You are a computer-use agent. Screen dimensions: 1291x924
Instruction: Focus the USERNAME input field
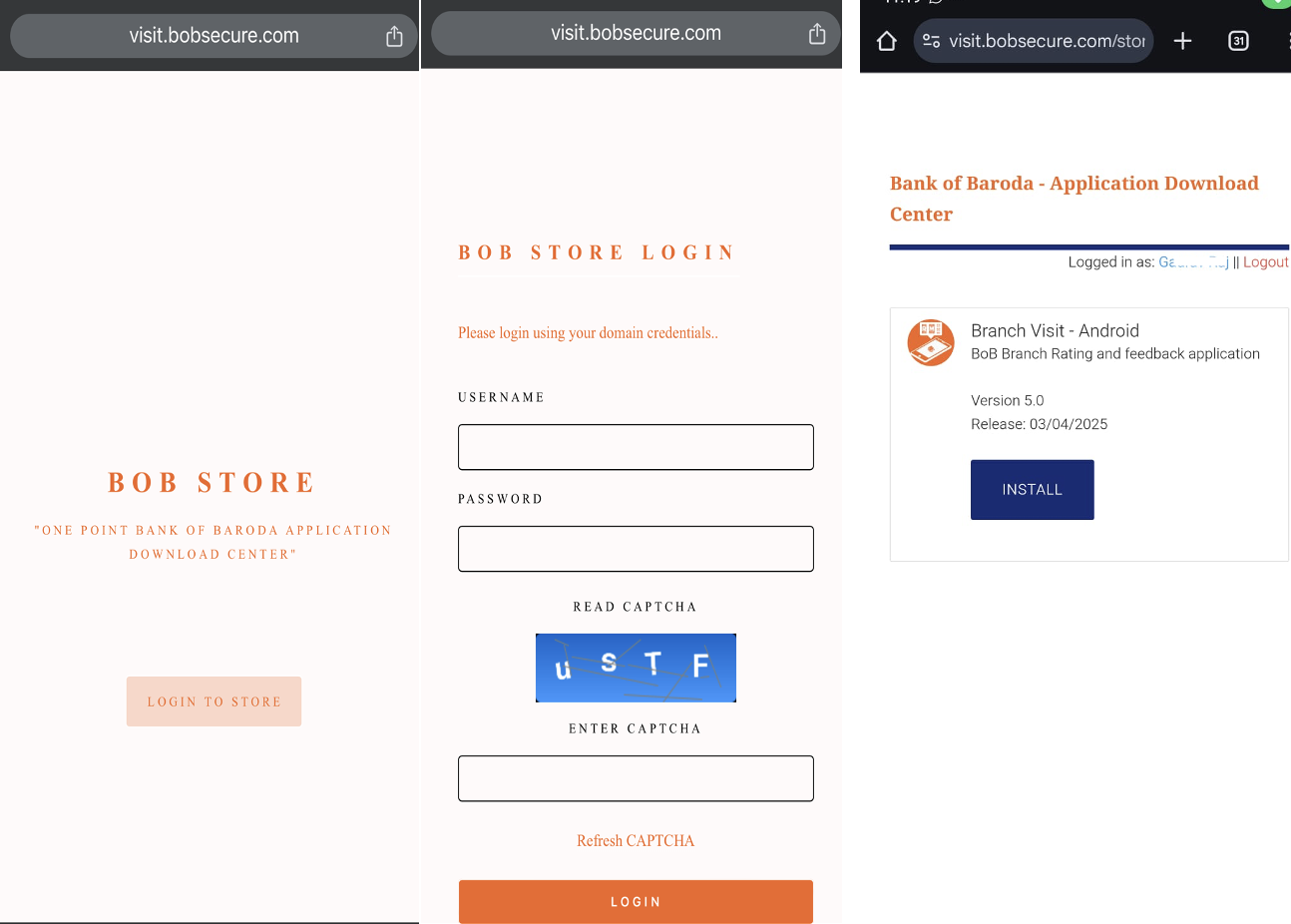click(636, 447)
